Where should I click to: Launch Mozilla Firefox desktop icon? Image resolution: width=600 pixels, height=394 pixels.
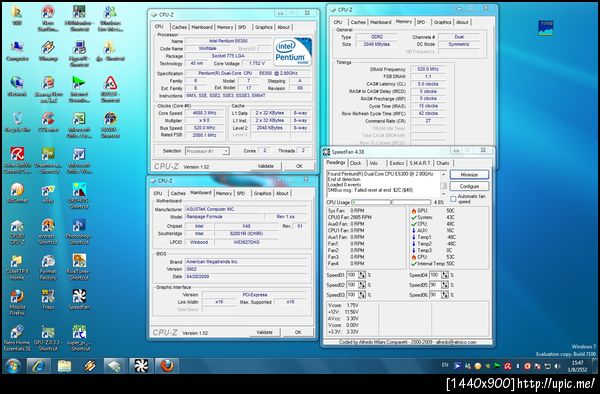[x=17, y=302]
